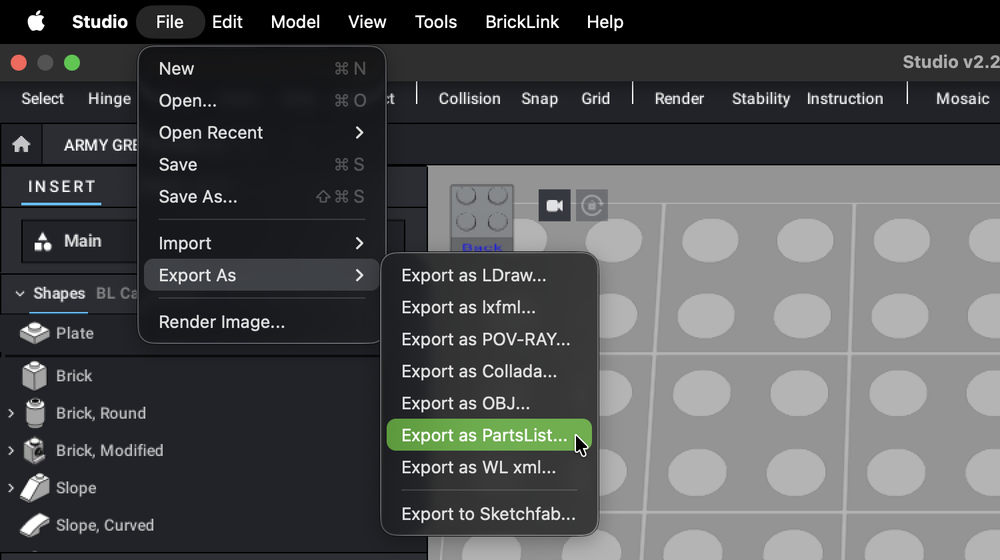Image resolution: width=1000 pixels, height=560 pixels.
Task: Select the Slope part icon
Action: point(35,488)
